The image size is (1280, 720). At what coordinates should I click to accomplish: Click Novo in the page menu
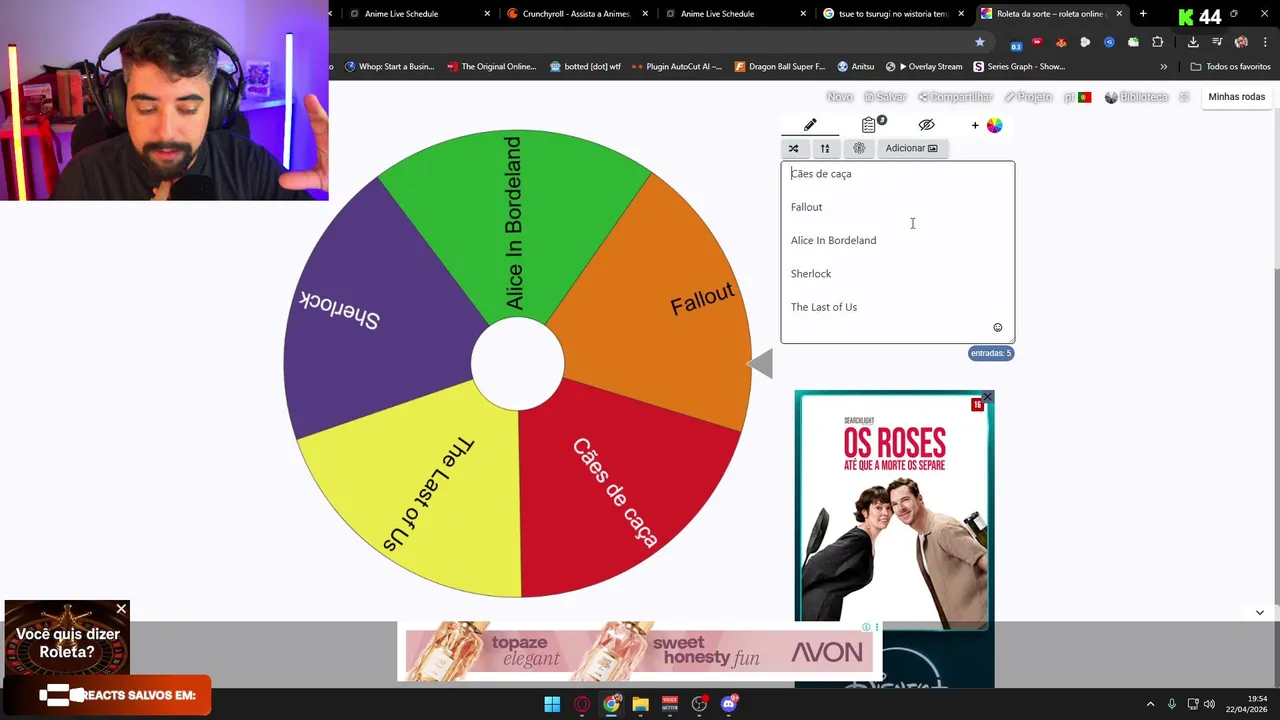point(840,97)
